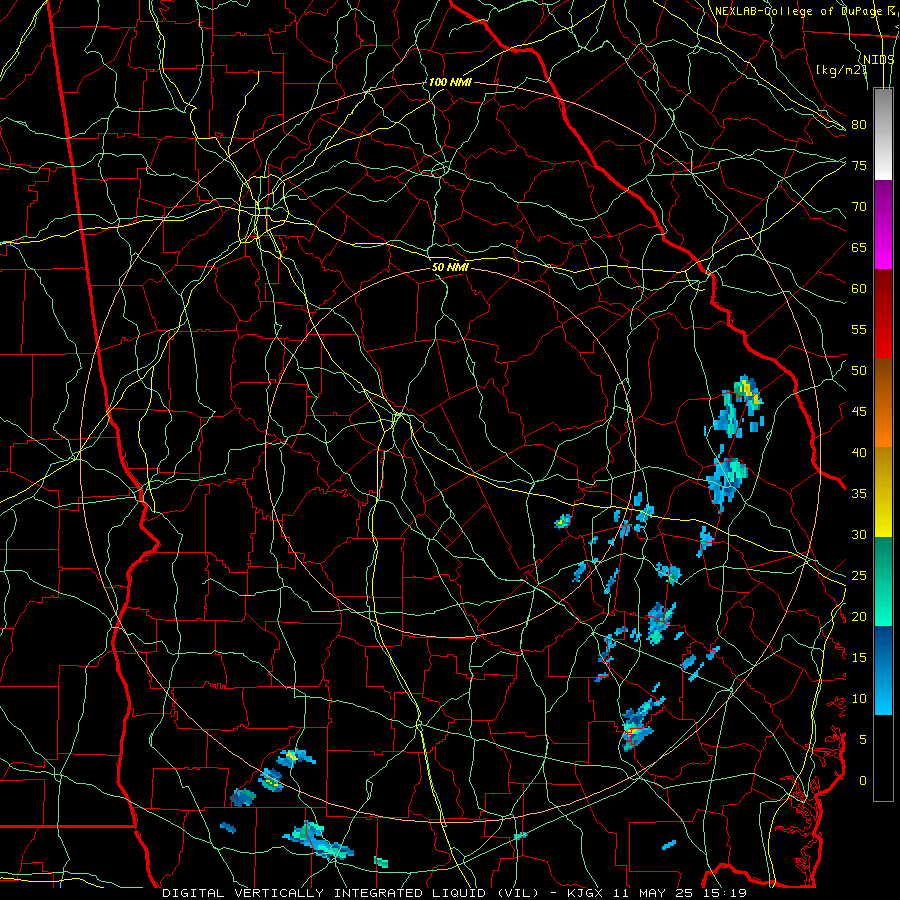Click the legend scale value 75

point(859,165)
